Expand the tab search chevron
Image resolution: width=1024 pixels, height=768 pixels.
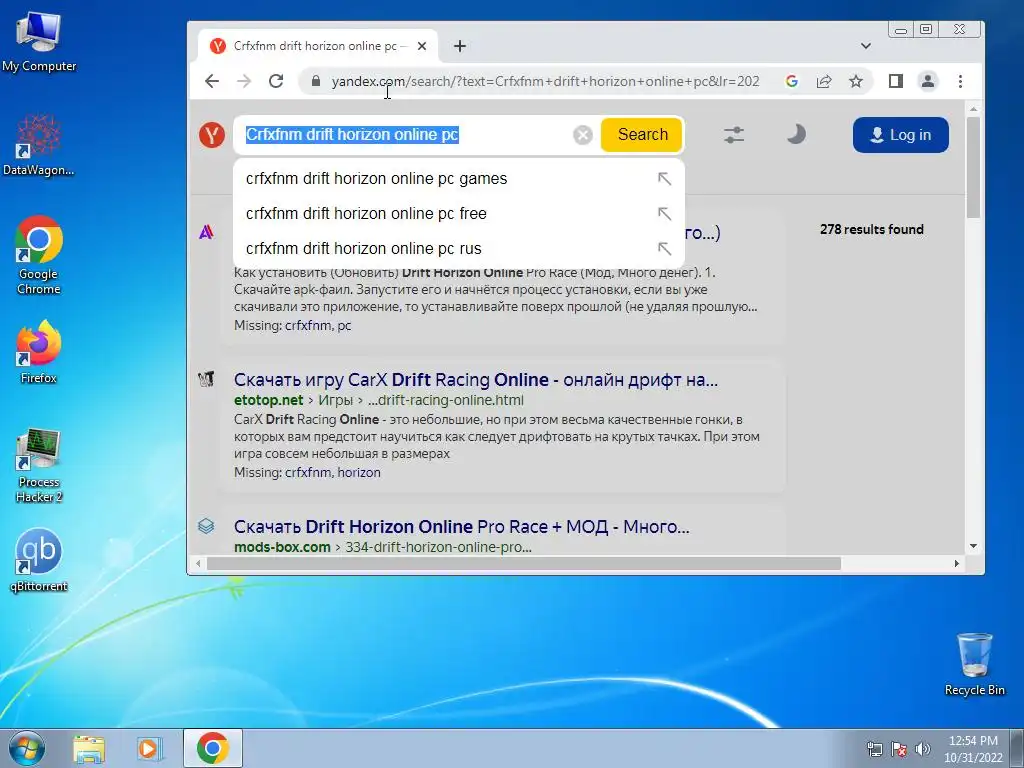coord(866,46)
